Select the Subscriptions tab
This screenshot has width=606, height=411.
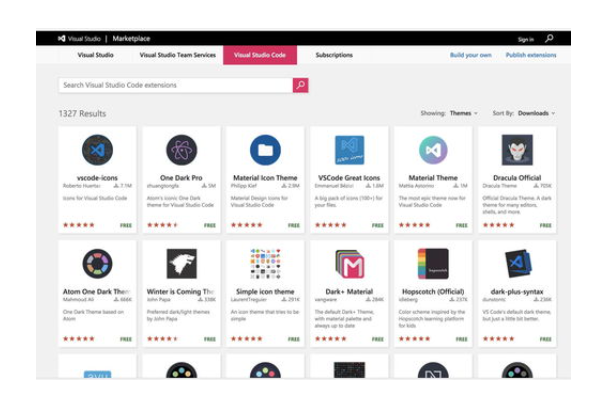click(334, 55)
